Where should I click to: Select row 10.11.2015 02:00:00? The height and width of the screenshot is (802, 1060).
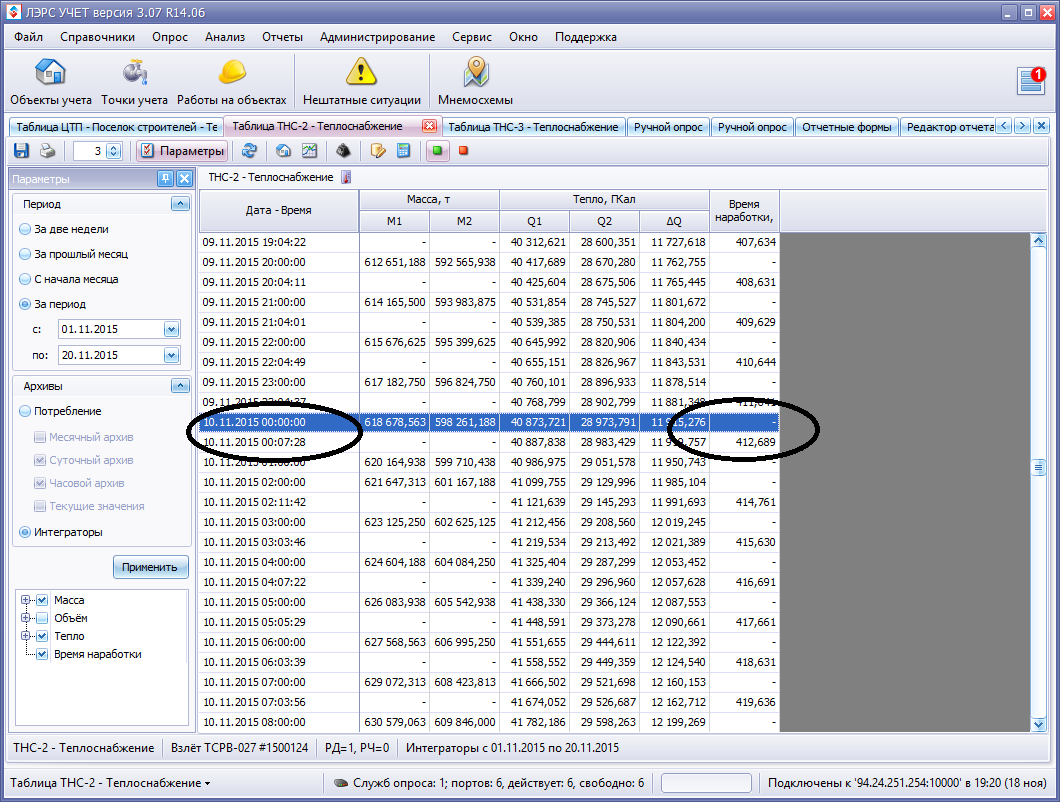tap(489, 482)
